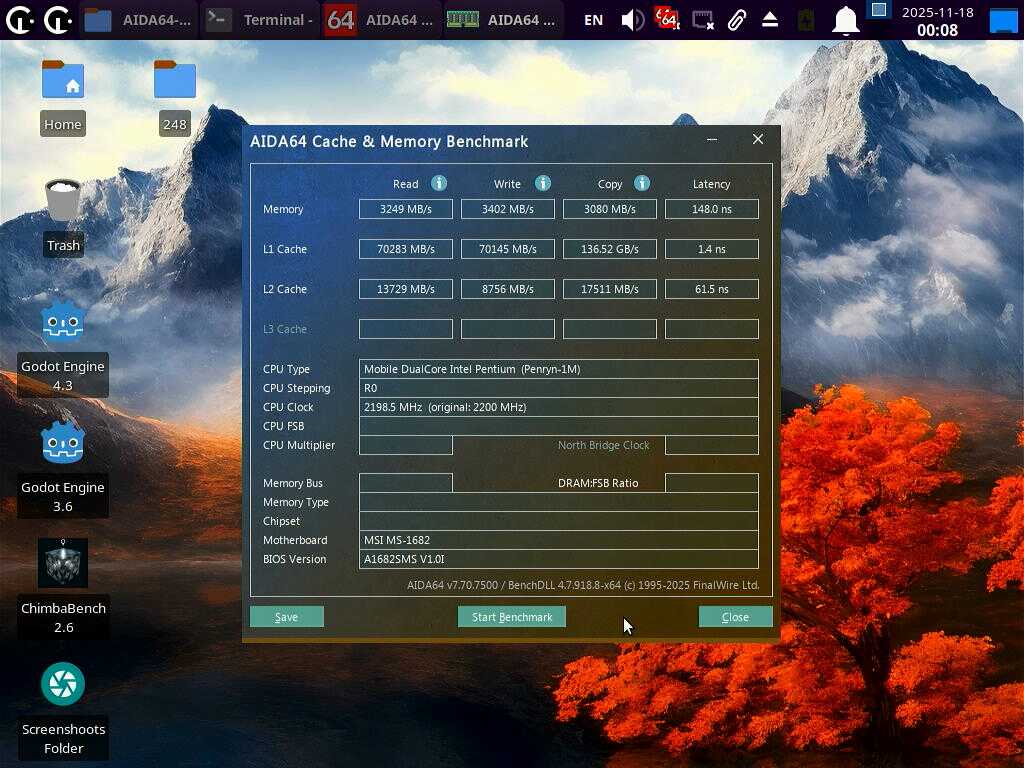Viewport: 1024px width, 768px height.
Task: Click the CPU Type field Mobile DualCore Intel Pentium
Action: (558, 369)
